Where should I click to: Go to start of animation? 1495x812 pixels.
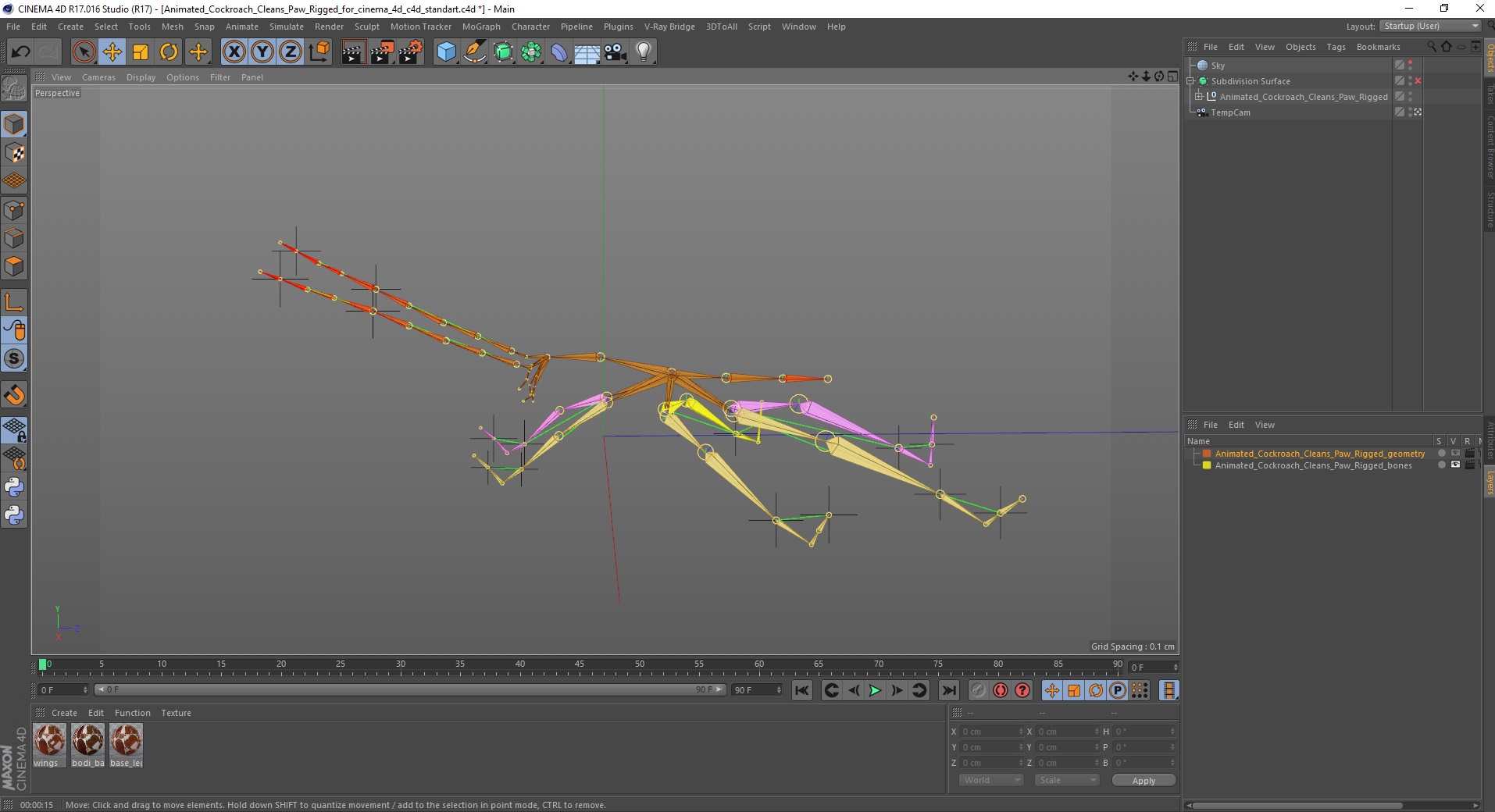tap(802, 690)
